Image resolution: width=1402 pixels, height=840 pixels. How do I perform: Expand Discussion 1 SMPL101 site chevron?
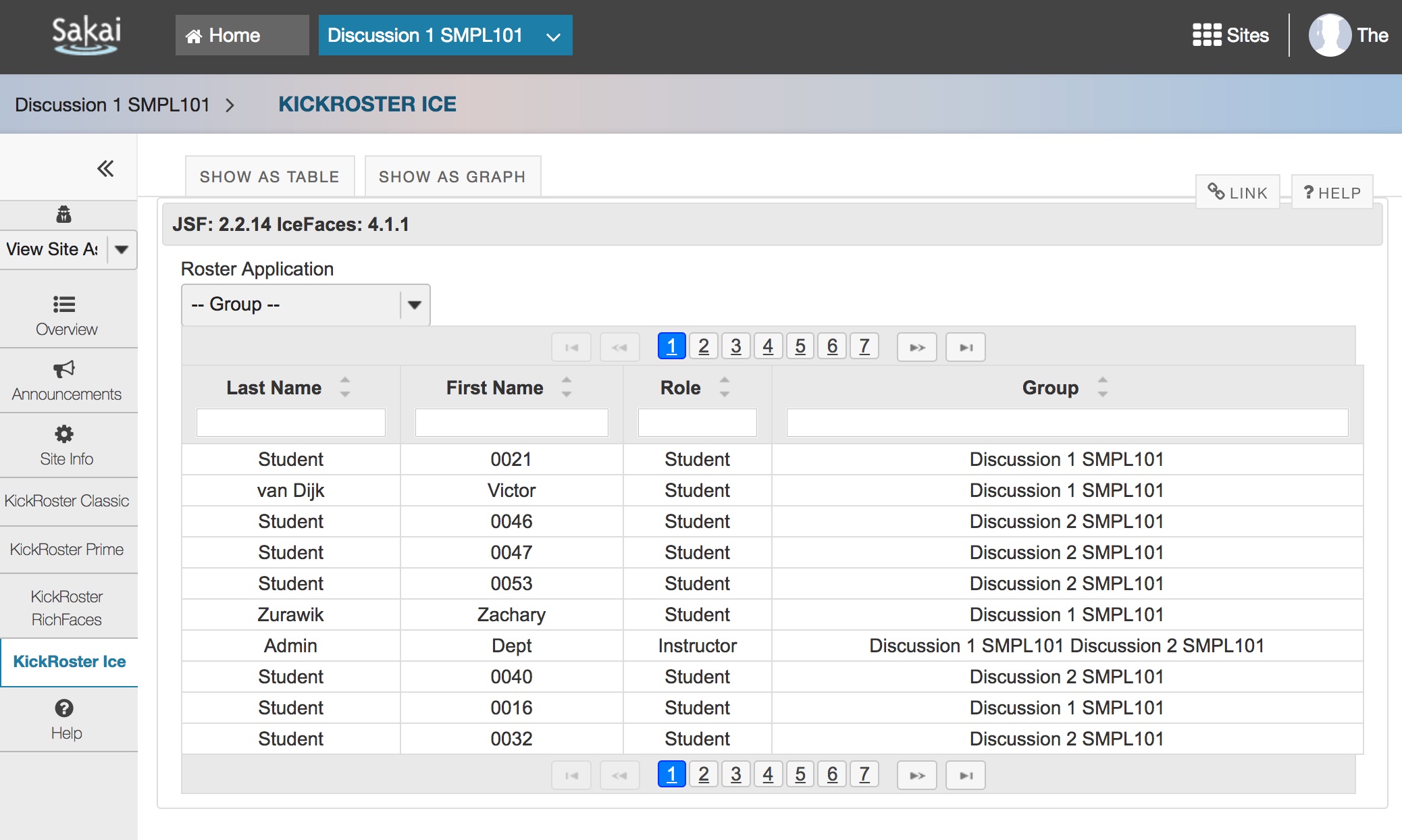[553, 36]
